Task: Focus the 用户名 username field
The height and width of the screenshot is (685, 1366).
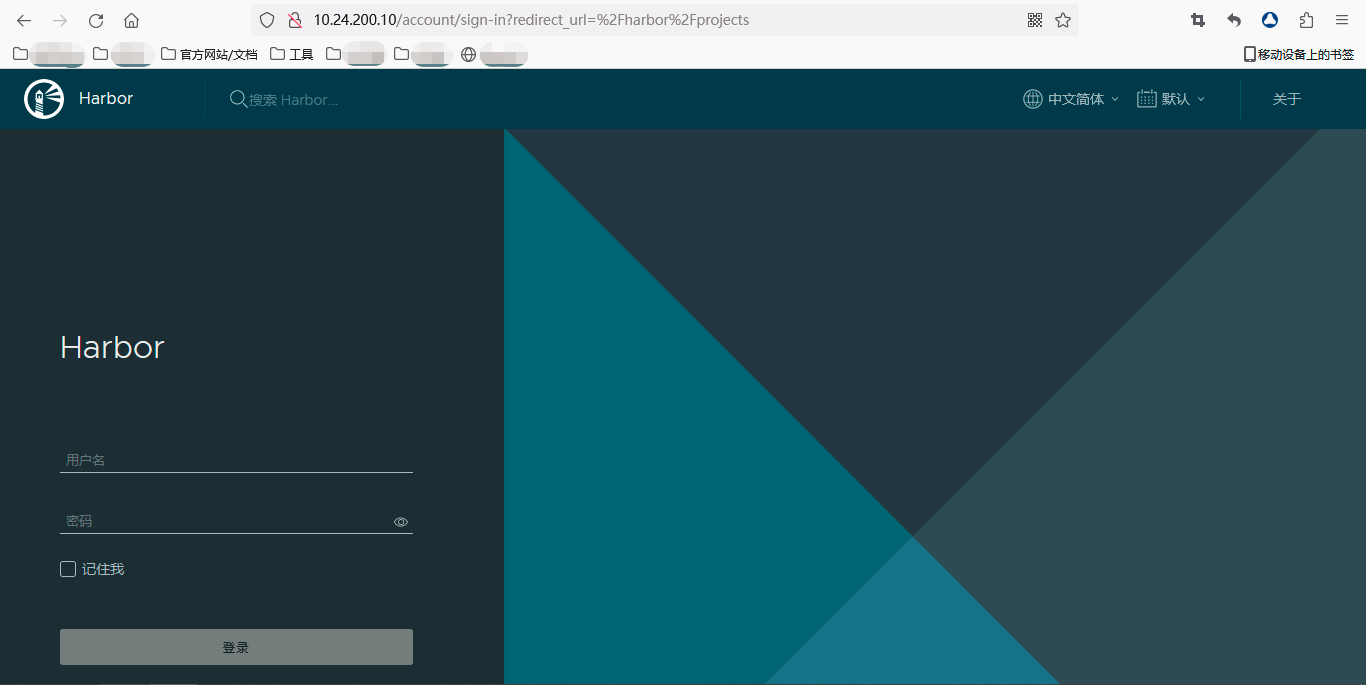Action: [x=236, y=460]
